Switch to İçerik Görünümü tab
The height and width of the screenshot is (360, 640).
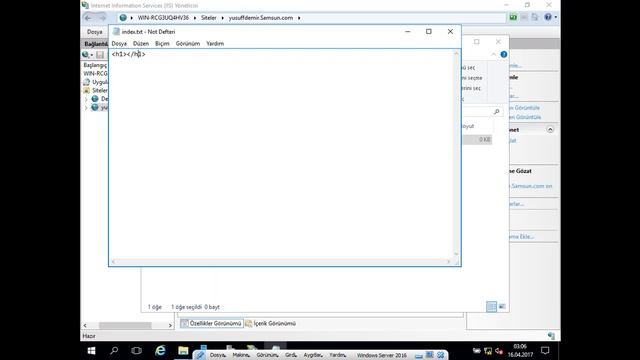click(x=271, y=323)
